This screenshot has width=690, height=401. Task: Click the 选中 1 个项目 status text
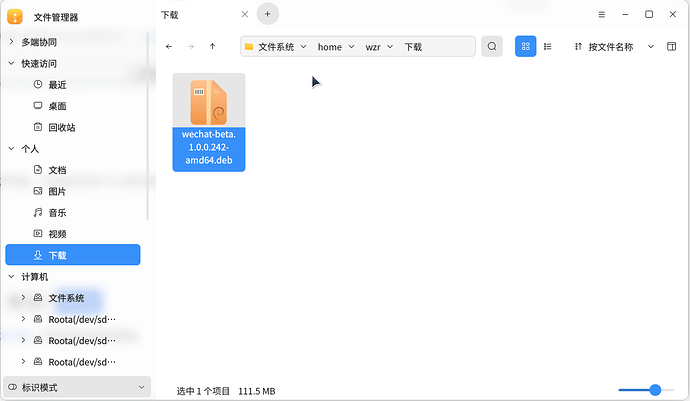[203, 391]
